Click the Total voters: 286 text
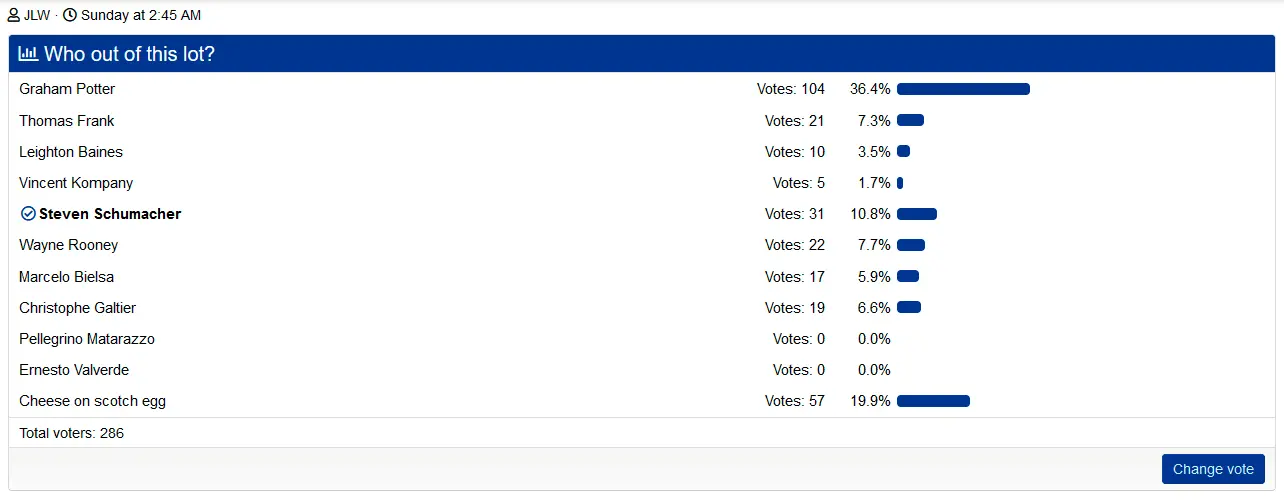Image resolution: width=1284 pixels, height=501 pixels. pos(72,433)
